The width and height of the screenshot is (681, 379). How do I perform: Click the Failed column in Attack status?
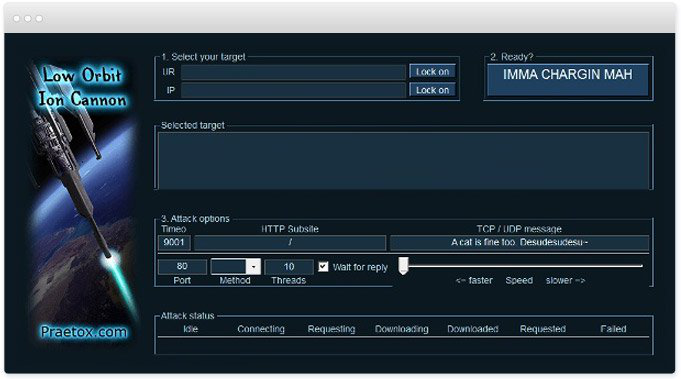point(613,329)
